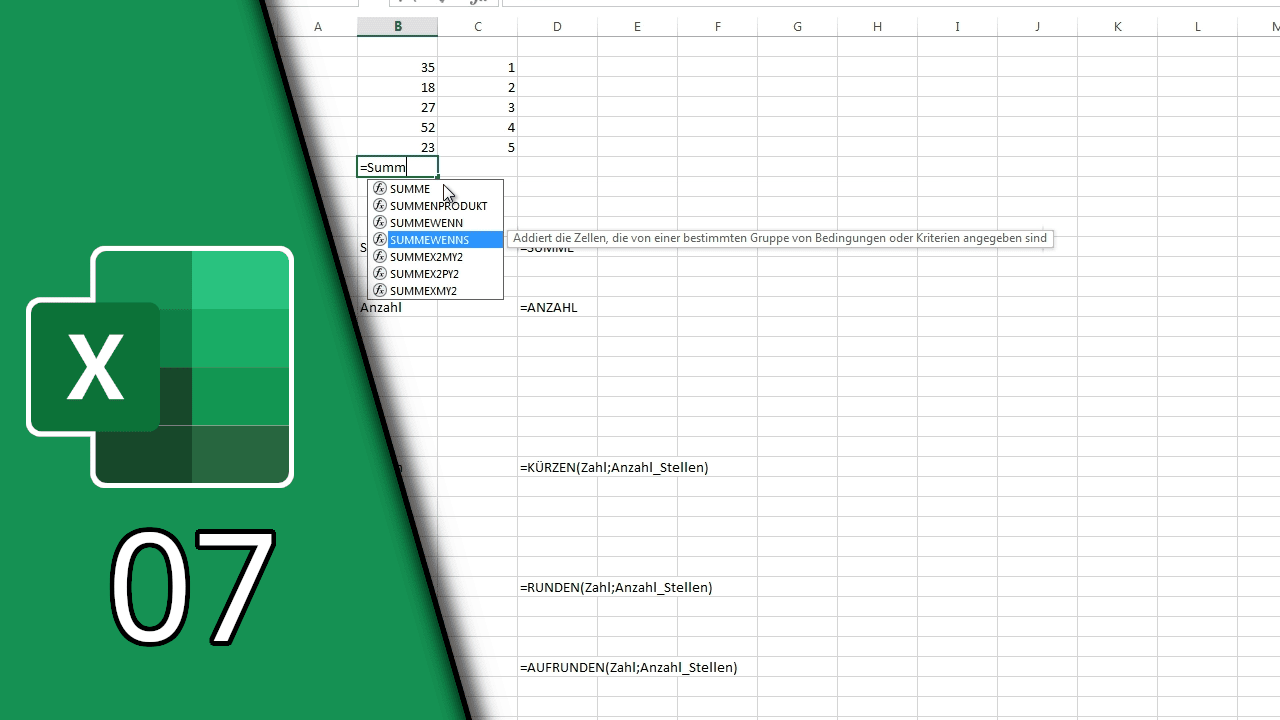1280x720 pixels.
Task: Click the cell containing =ANZAHL
Action: (x=548, y=307)
